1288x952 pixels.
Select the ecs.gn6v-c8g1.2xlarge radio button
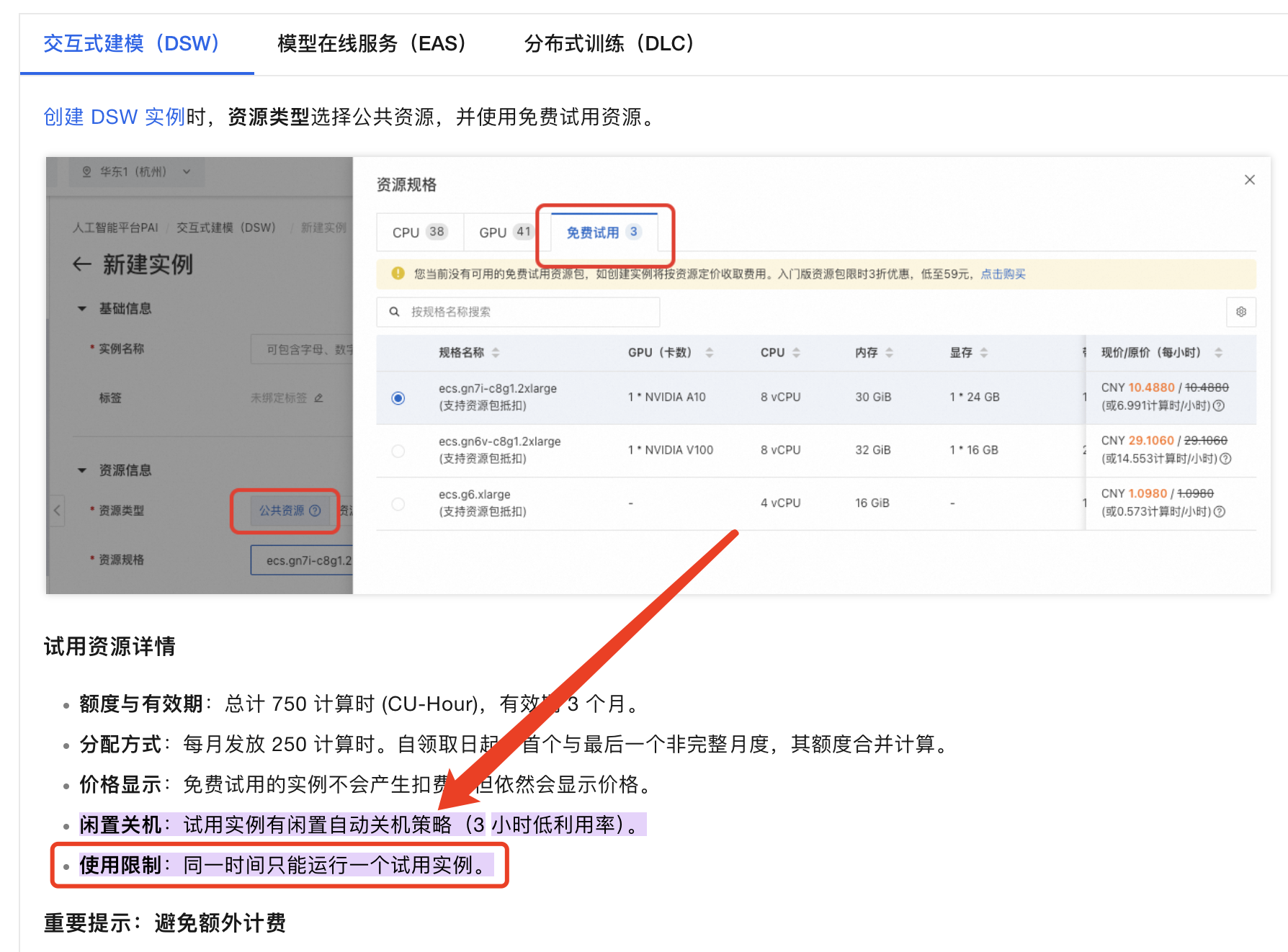(x=398, y=450)
